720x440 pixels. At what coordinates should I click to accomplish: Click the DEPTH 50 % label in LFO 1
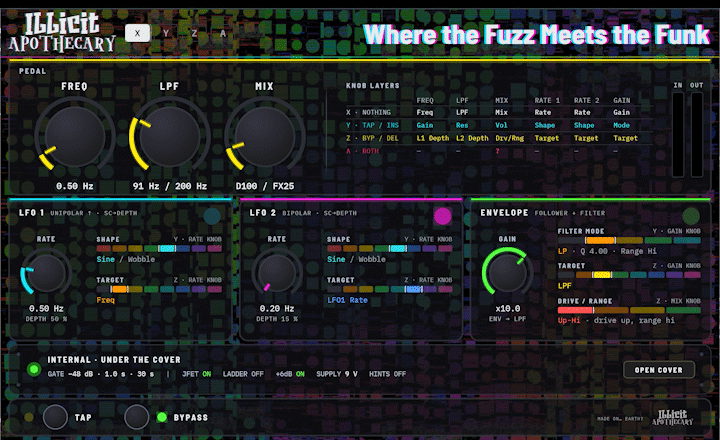point(46,319)
